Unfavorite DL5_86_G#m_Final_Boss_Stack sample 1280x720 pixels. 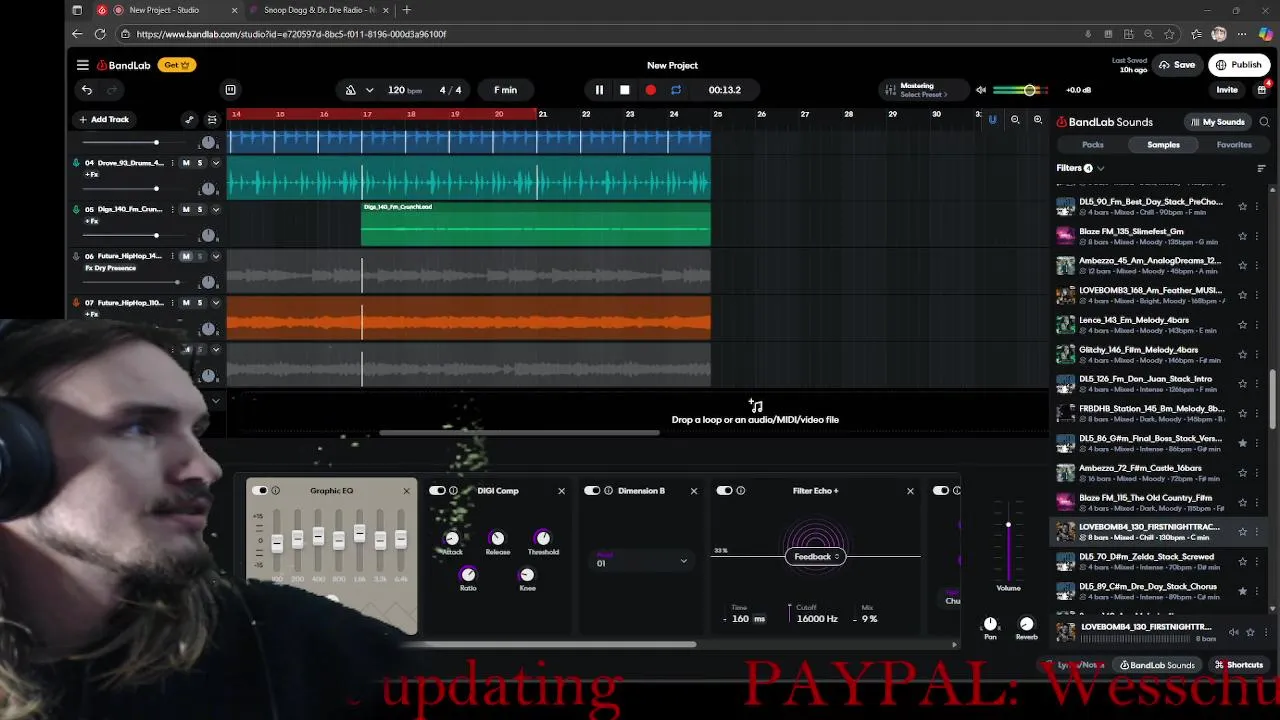pyautogui.click(x=1243, y=443)
